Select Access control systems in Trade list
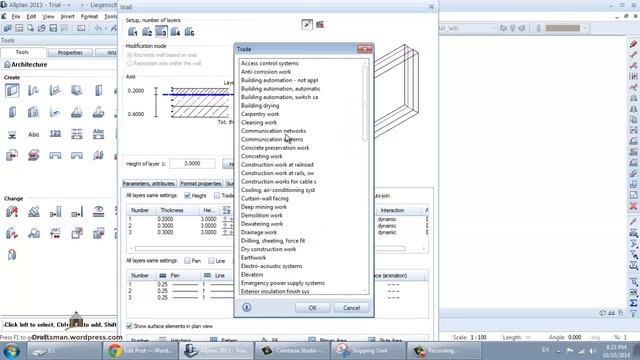640x360 pixels. tap(270, 63)
